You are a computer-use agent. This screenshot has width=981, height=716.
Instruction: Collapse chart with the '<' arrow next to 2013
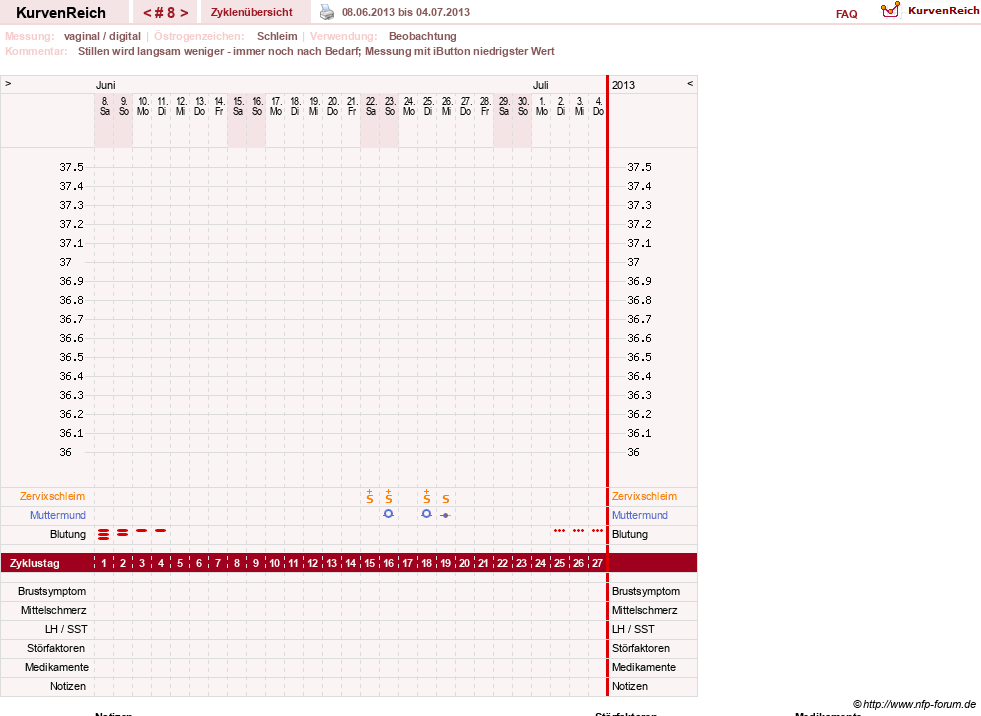[x=690, y=83]
